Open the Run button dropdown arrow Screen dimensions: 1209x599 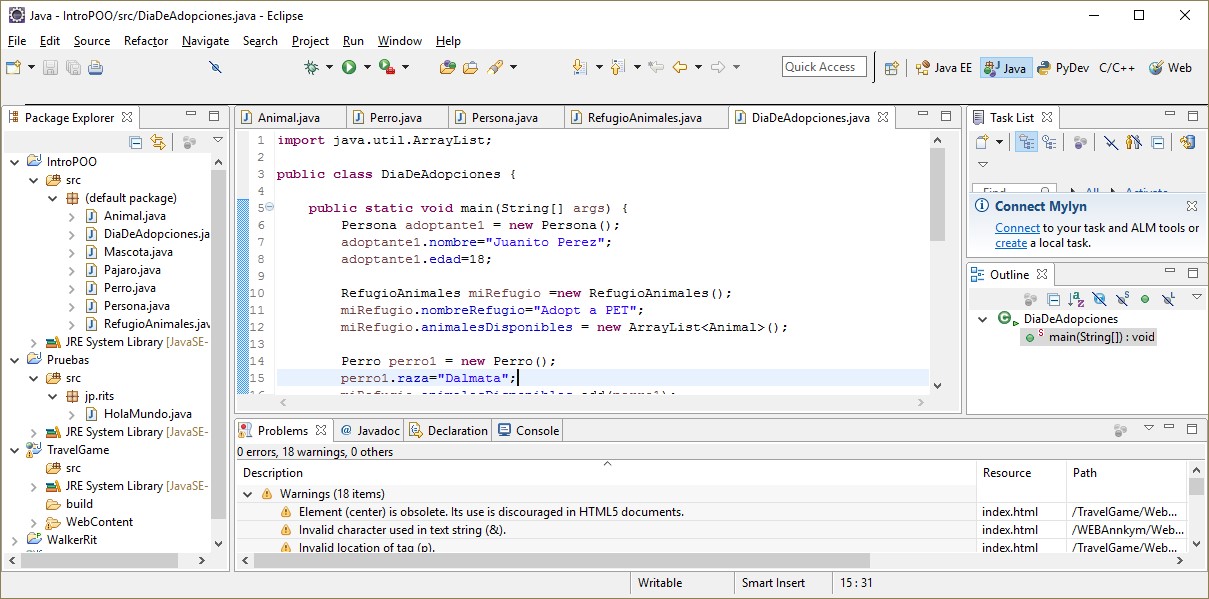(367, 67)
